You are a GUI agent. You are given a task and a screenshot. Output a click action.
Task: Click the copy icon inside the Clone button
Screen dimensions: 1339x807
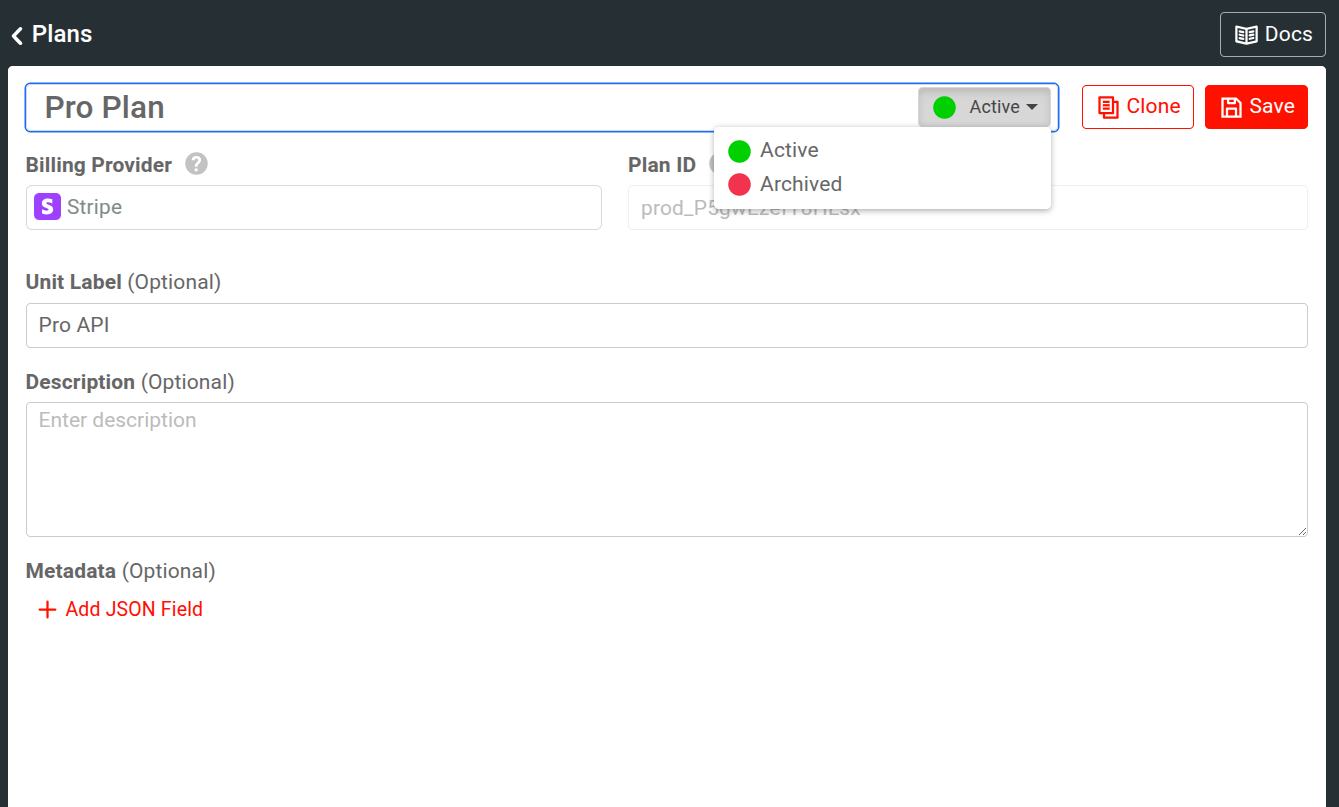[1108, 106]
